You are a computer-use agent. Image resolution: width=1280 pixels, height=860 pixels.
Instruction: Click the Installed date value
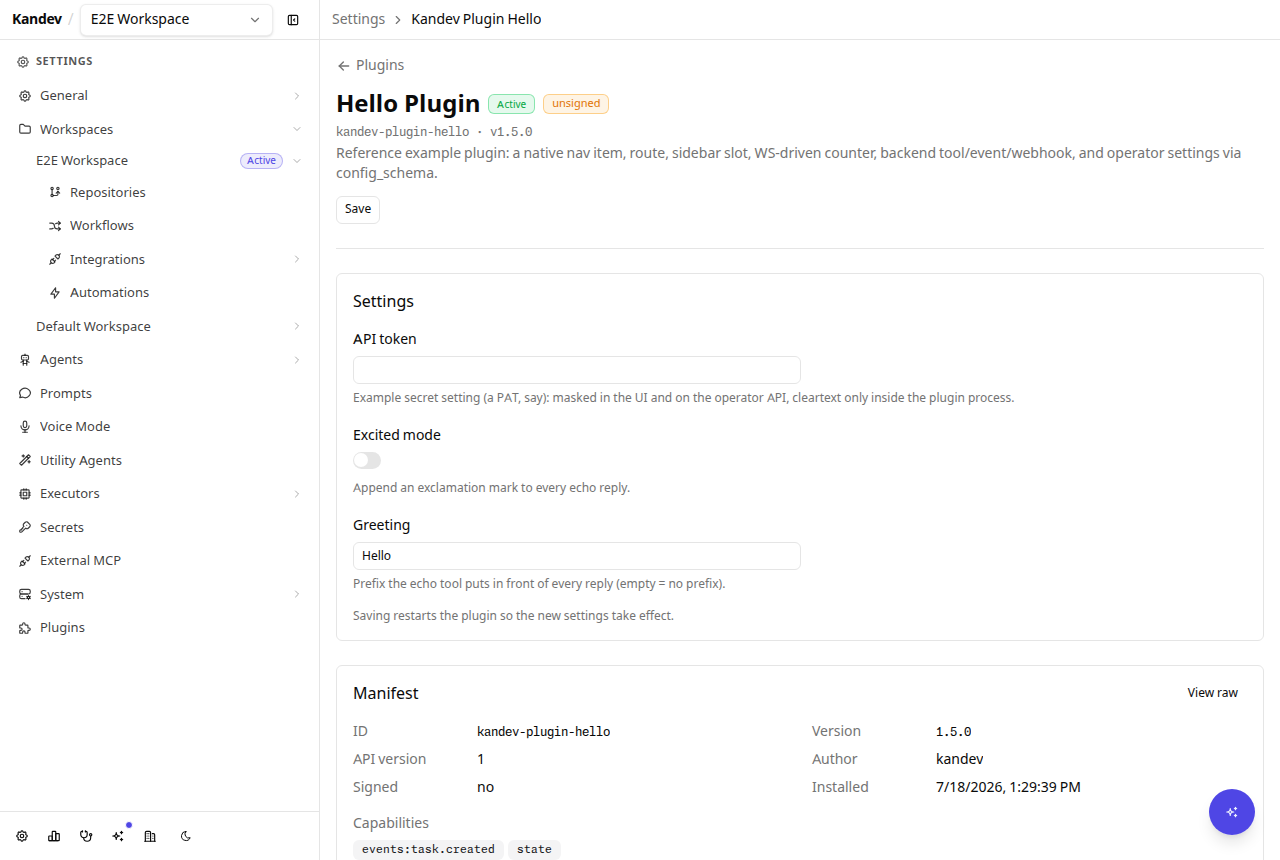tap(1008, 787)
